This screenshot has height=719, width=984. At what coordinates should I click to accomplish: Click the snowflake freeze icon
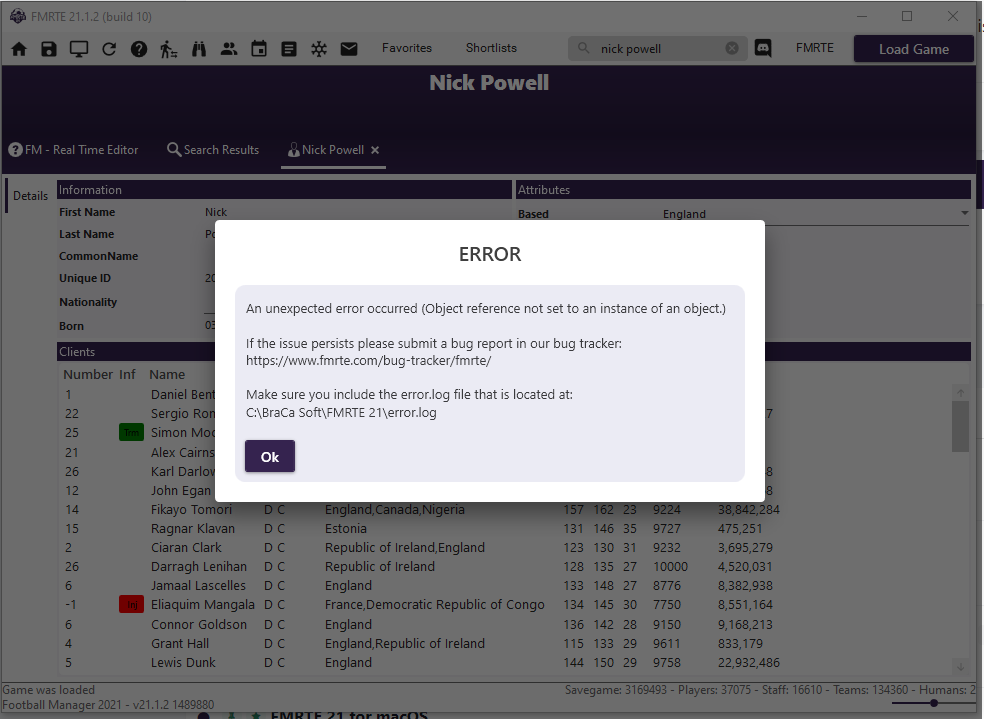(319, 49)
